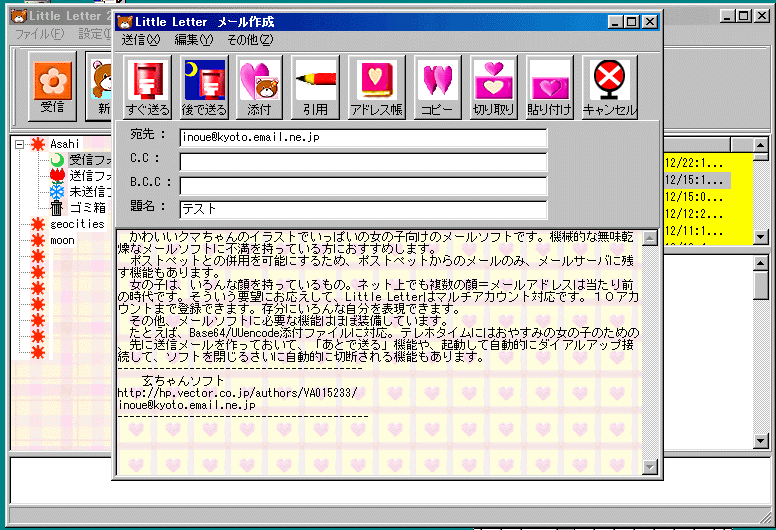Open the ファイル menu in main window

[40, 34]
